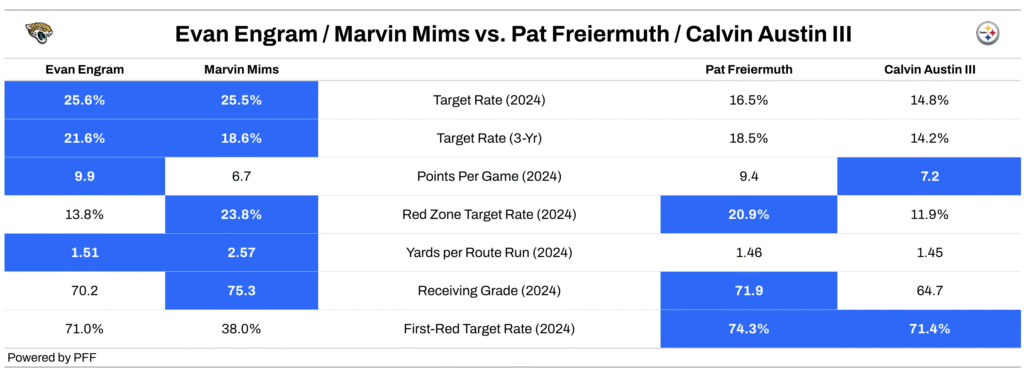Click Evan Engram's highlighted 25.6% cell
Screen dimensions: 1024x385
point(85,100)
